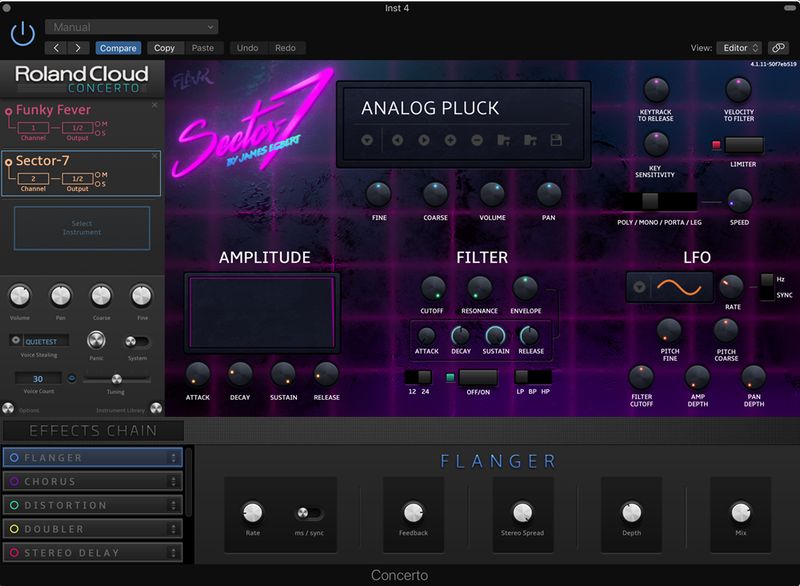Viewport: 800px width, 586px height.
Task: Select the Stereo Delay effects chain slot
Action: tap(93, 552)
